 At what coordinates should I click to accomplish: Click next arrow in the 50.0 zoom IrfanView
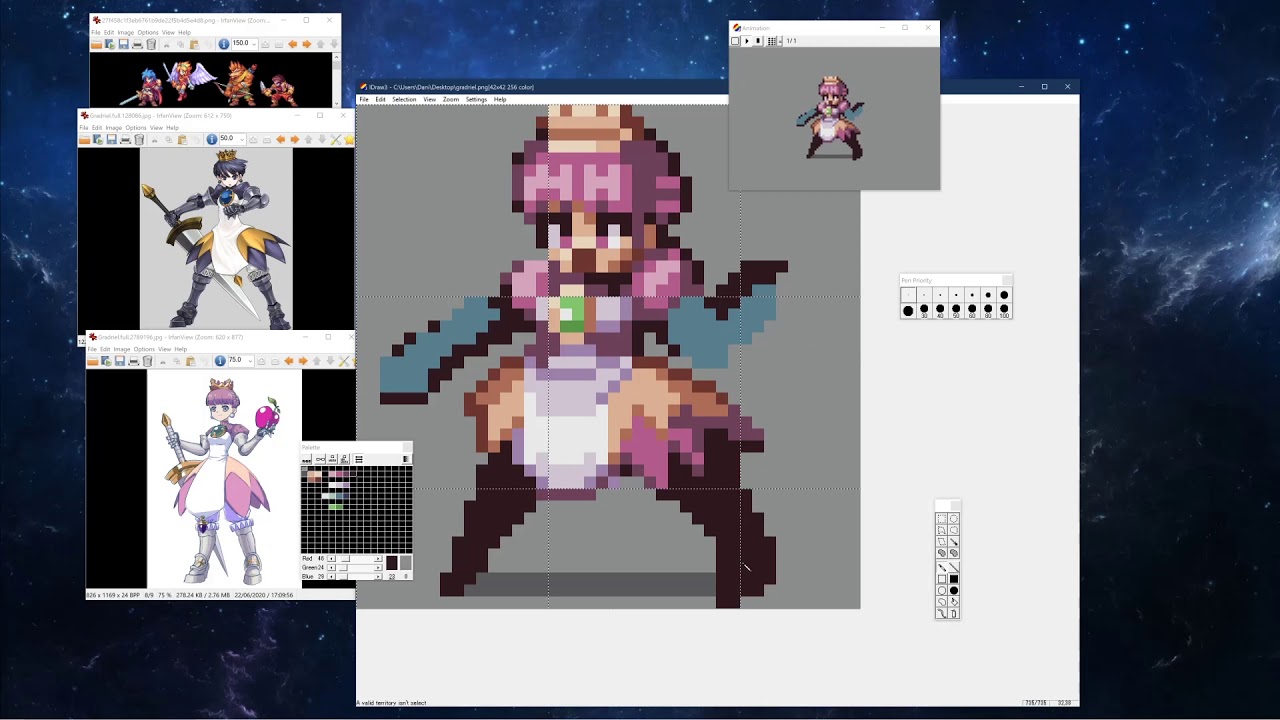click(295, 139)
